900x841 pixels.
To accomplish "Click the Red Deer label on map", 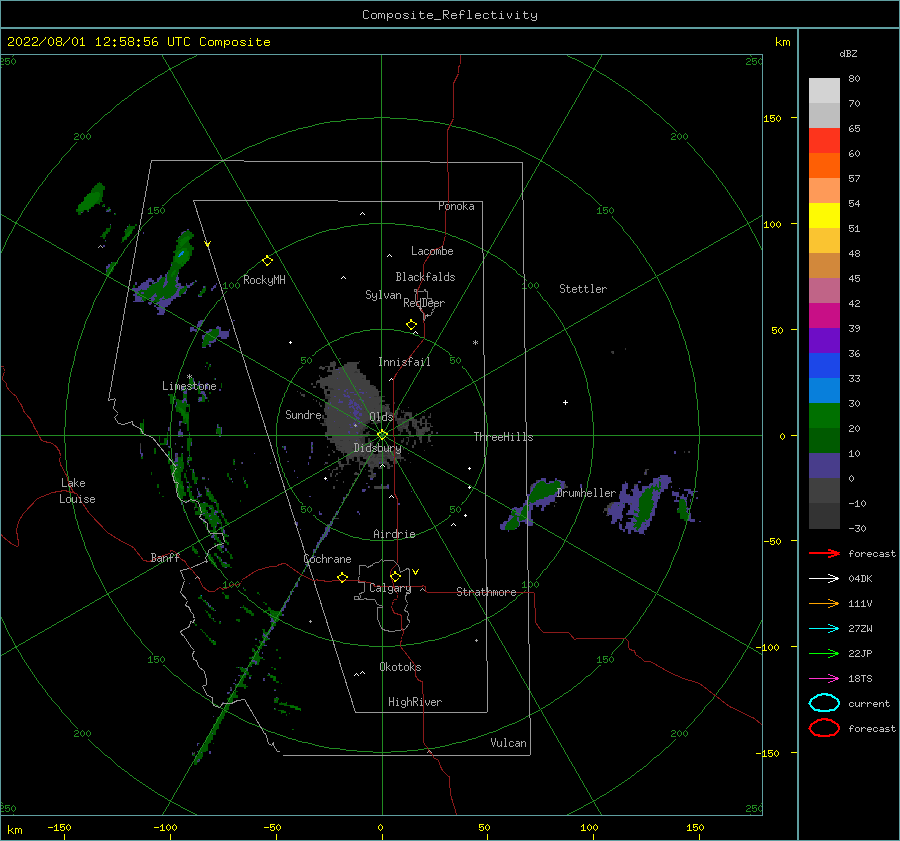I will coord(424,303).
